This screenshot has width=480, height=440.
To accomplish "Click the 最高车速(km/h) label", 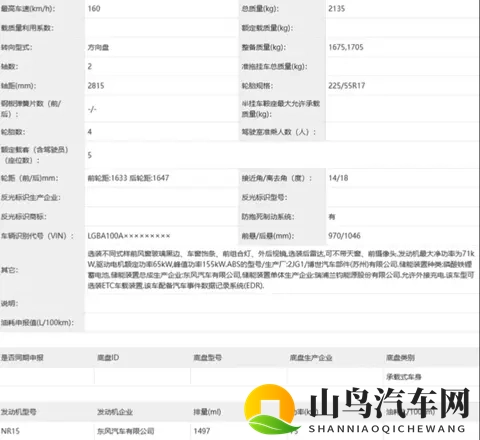I will pyautogui.click(x=28, y=9).
